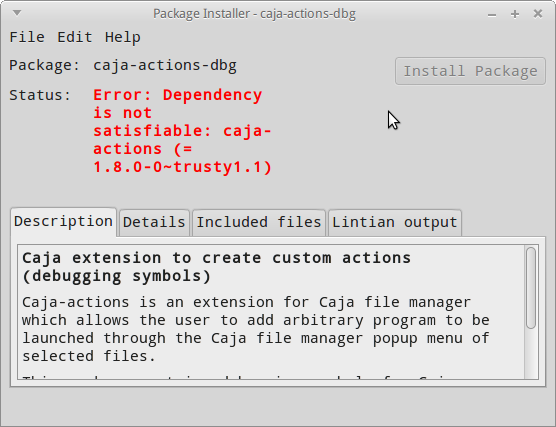Click the 'Caja-actions is an extension' paragraph
Image resolution: width=556 pixels, height=427 pixels.
(x=256, y=329)
